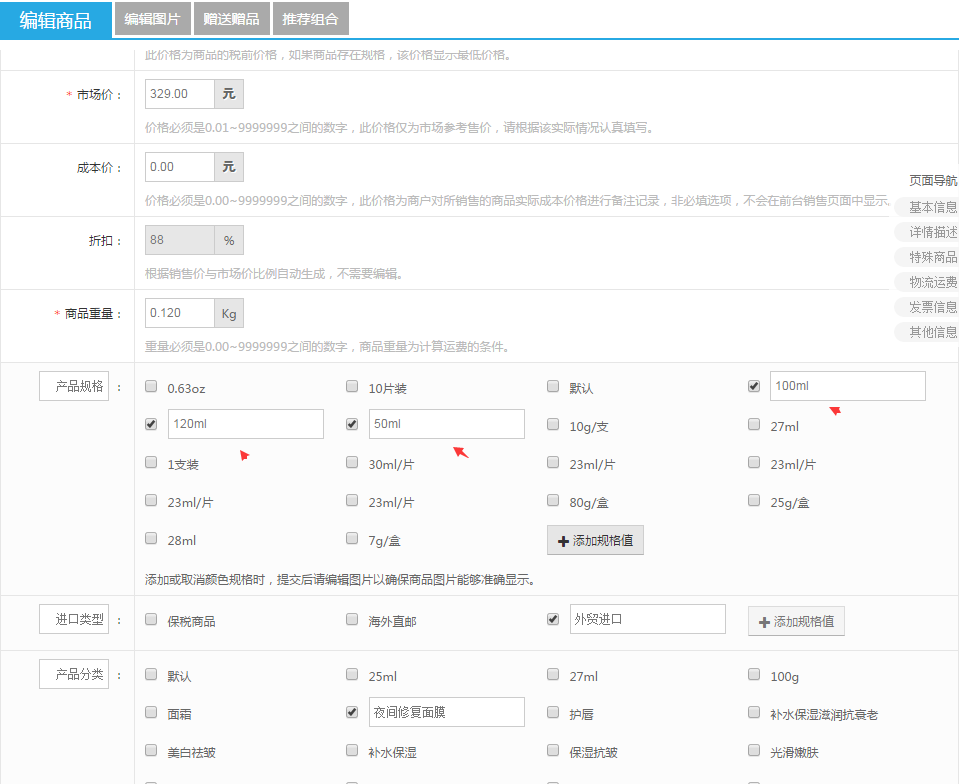Image resolution: width=959 pixels, height=784 pixels.
Task: Uncheck the 120ml spec checkbox
Action: point(151,424)
